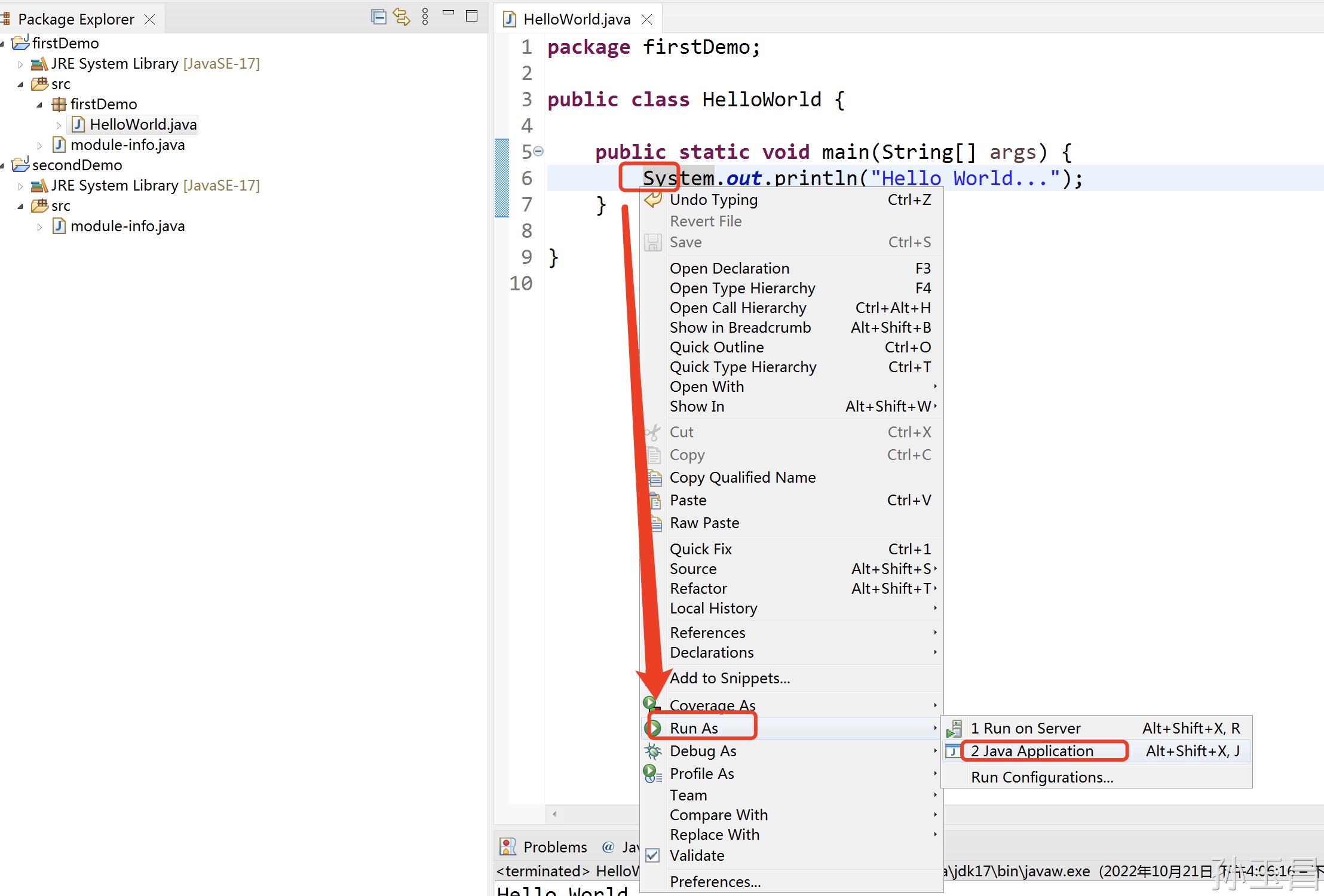Collapse the main method fold marker

[538, 152]
